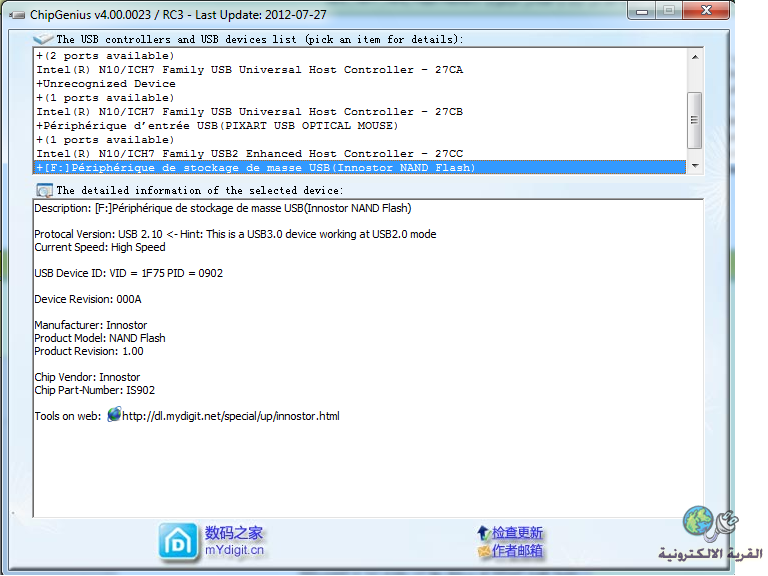Click the 'Chip Vendor: Innostor' line
The width and height of the screenshot is (768, 576).
(x=87, y=377)
